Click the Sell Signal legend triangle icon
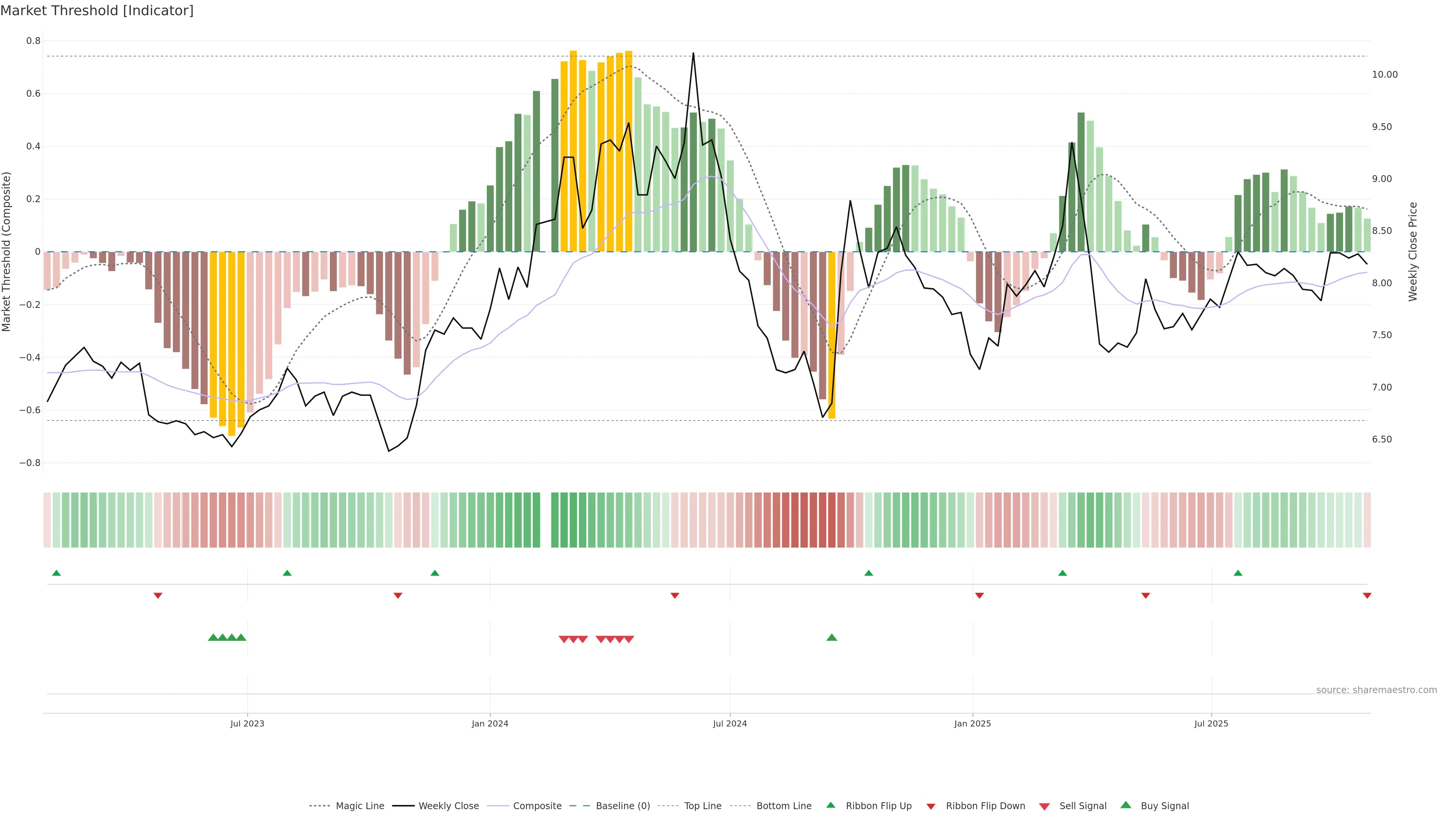The image size is (1456, 819). (1044, 806)
